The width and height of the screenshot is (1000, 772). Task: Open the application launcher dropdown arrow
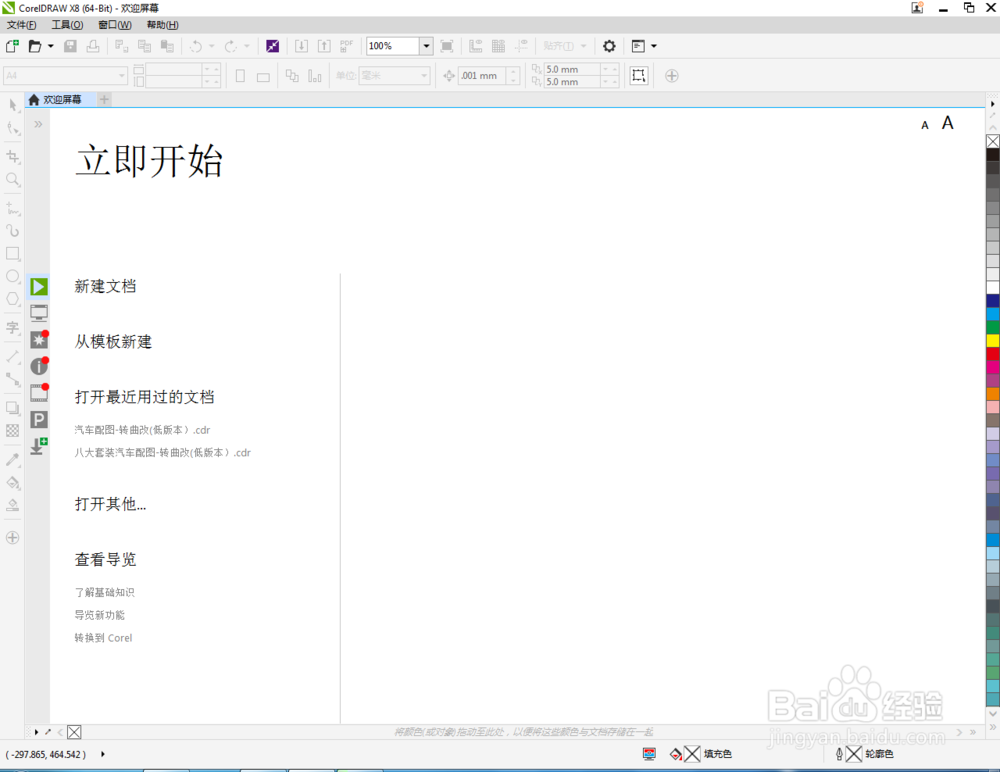(x=654, y=46)
